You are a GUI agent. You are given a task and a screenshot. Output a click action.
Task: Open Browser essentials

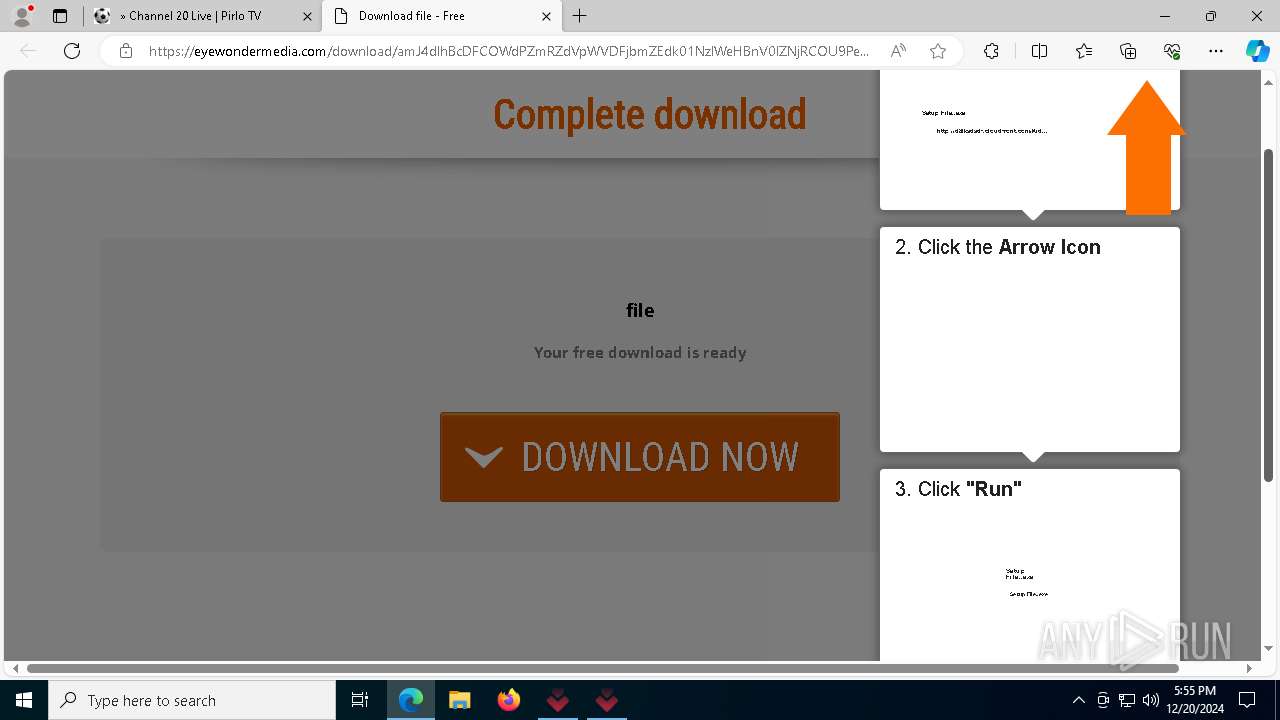pos(1172,51)
